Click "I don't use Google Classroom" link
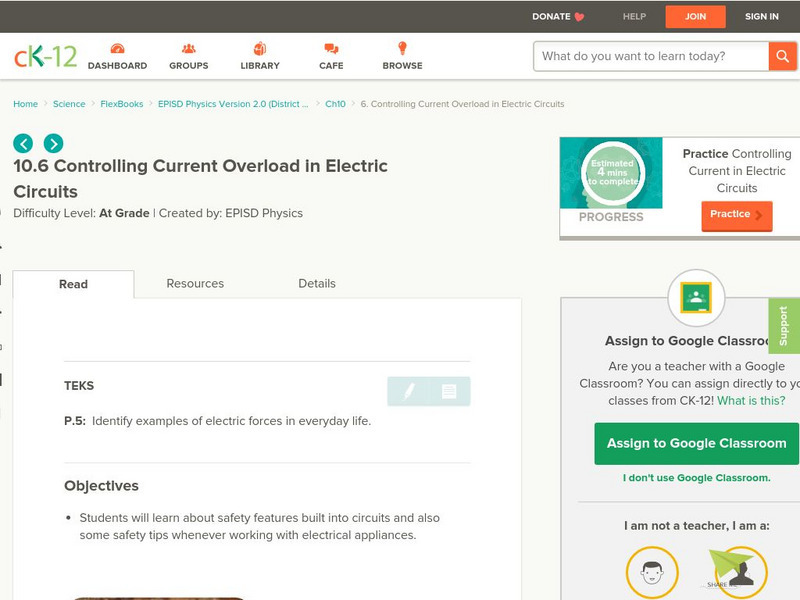Image resolution: width=800 pixels, height=600 pixels. tap(696, 478)
